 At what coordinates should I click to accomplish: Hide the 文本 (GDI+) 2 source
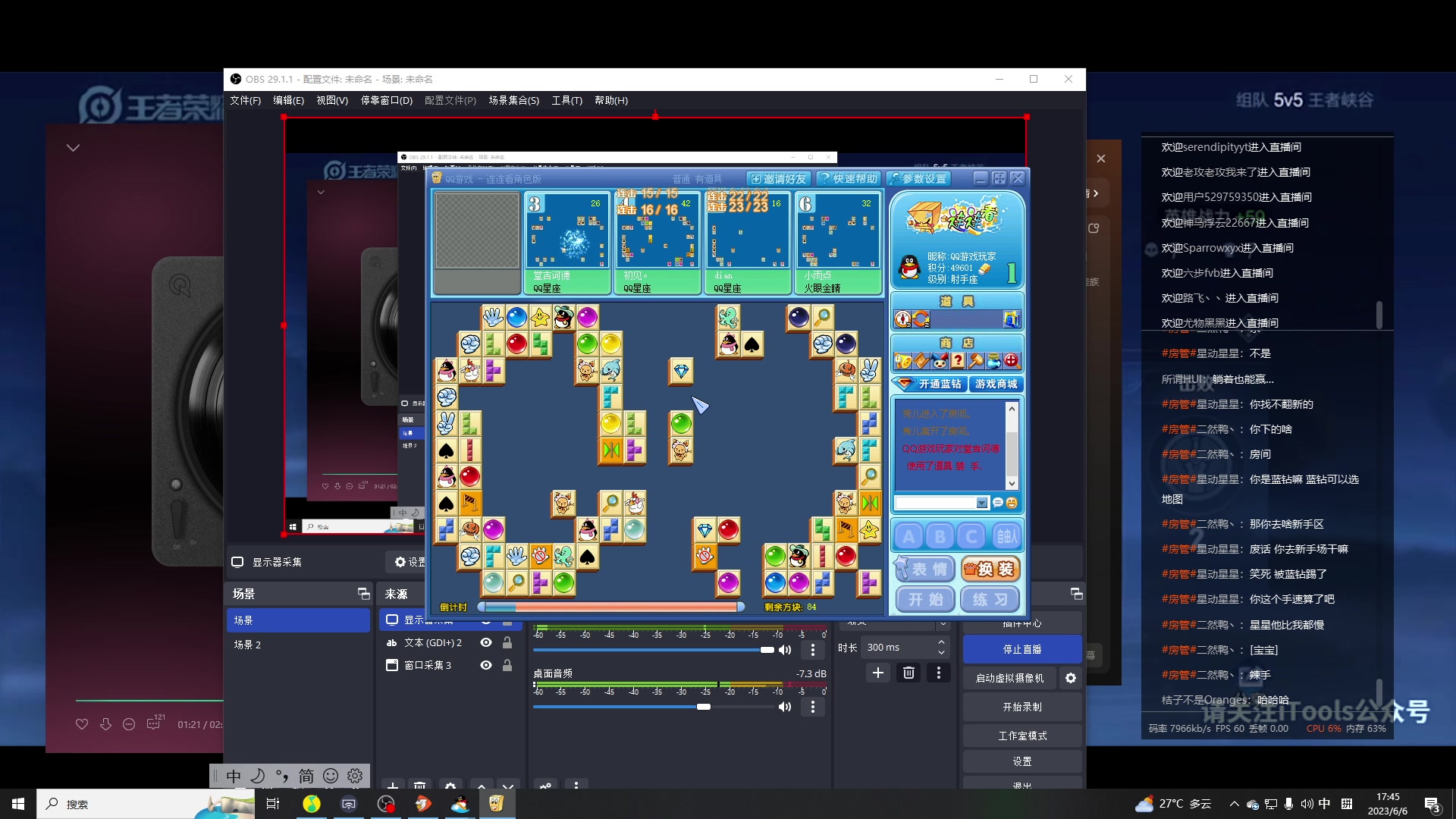click(x=486, y=642)
